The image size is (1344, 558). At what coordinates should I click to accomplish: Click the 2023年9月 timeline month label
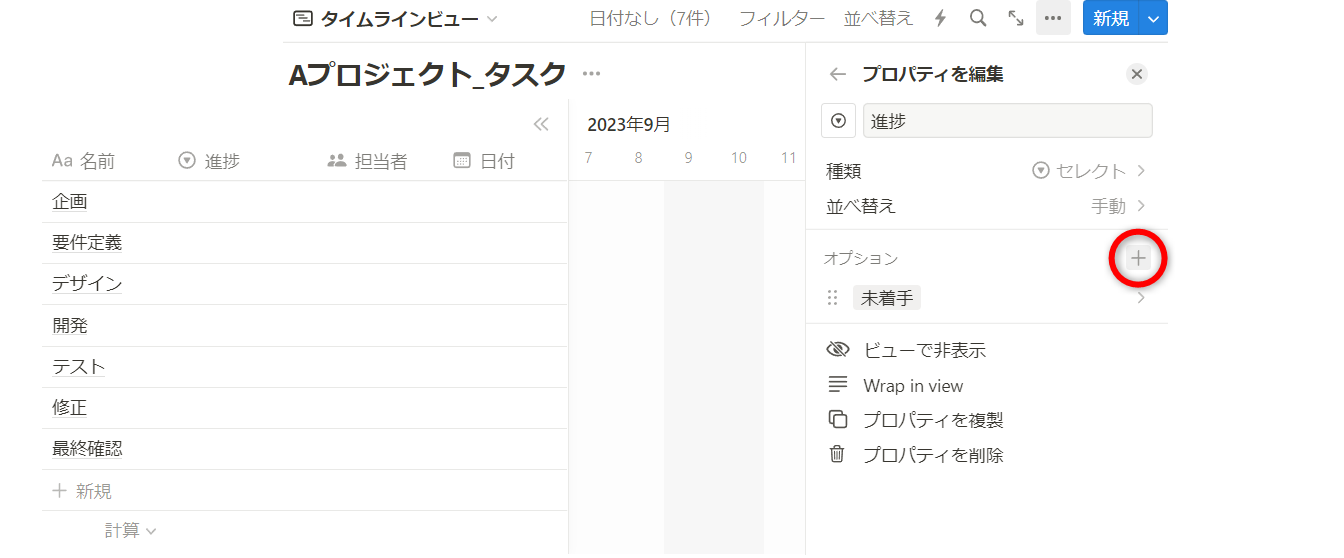(x=628, y=124)
